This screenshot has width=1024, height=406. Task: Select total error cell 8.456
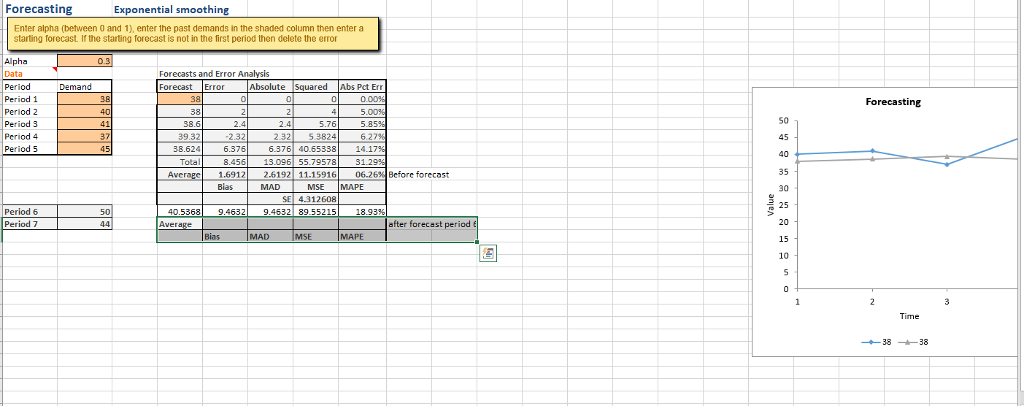pyautogui.click(x=225, y=161)
